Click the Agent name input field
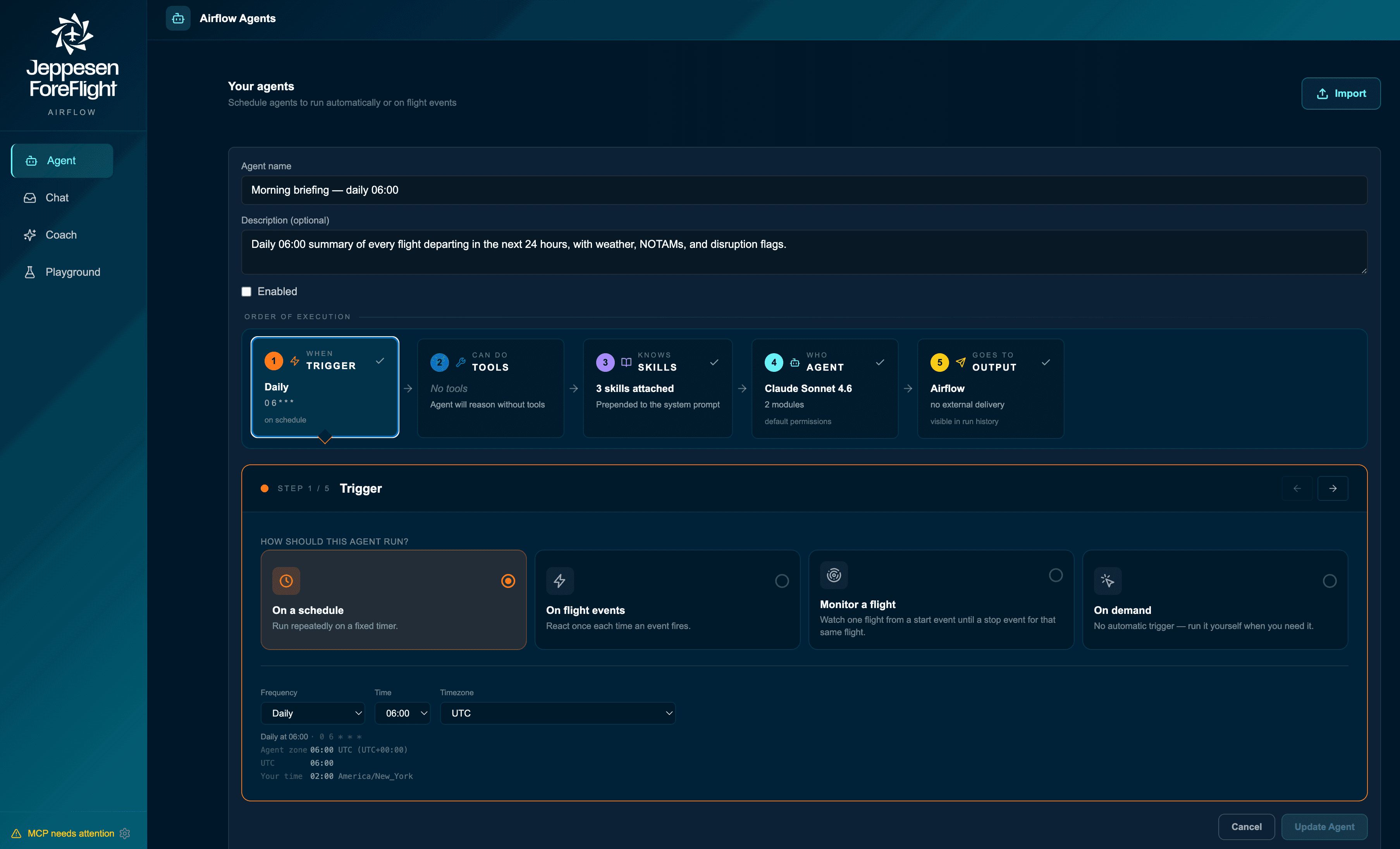1400x849 pixels. (x=804, y=190)
